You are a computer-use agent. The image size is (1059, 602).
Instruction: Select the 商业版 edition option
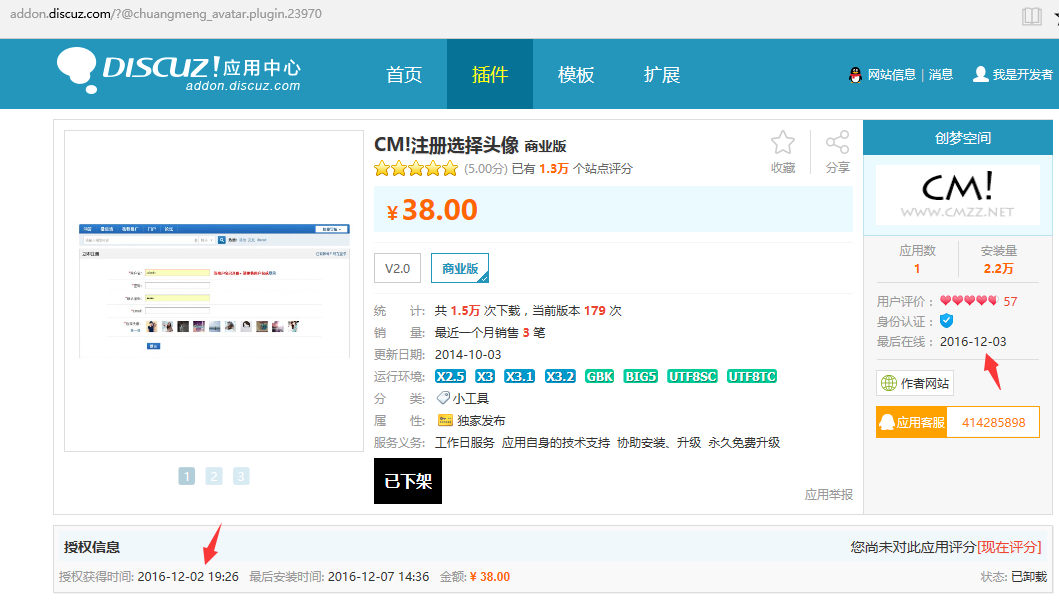(x=460, y=268)
